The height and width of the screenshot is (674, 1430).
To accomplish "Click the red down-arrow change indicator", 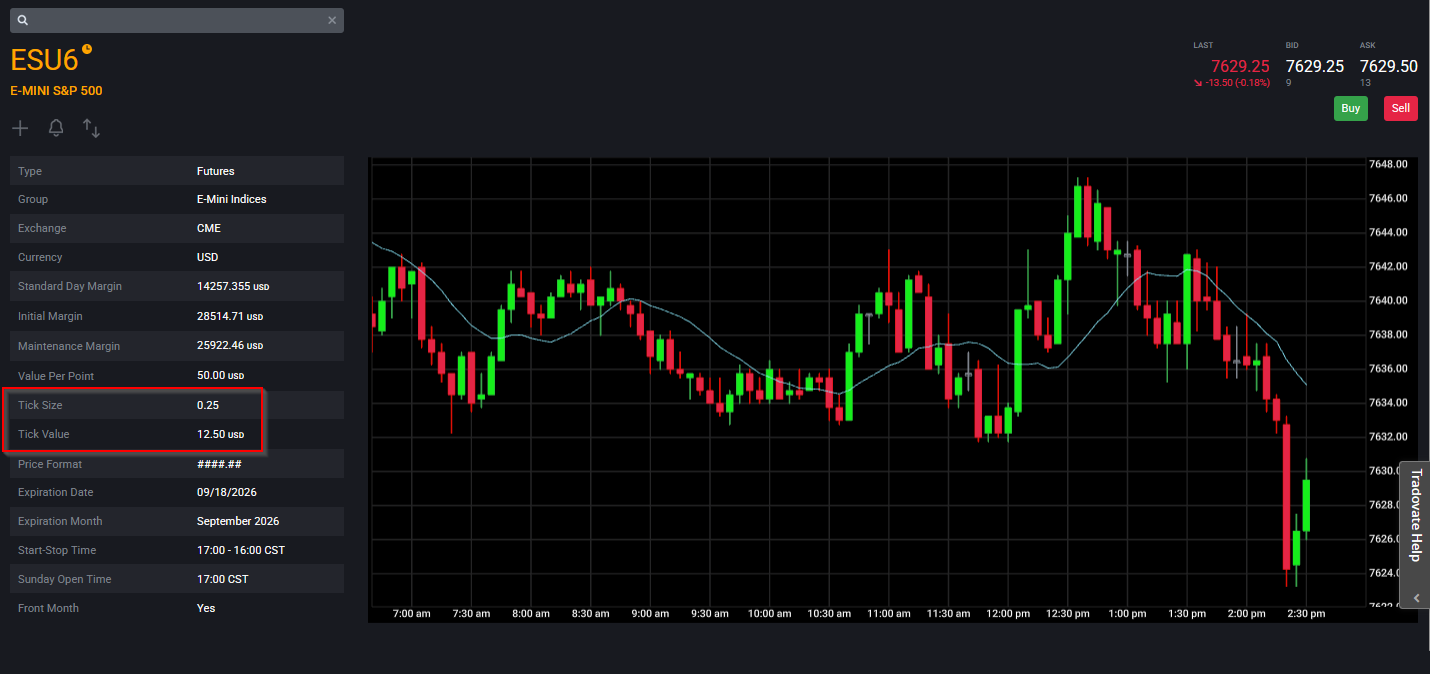I will tap(1198, 83).
